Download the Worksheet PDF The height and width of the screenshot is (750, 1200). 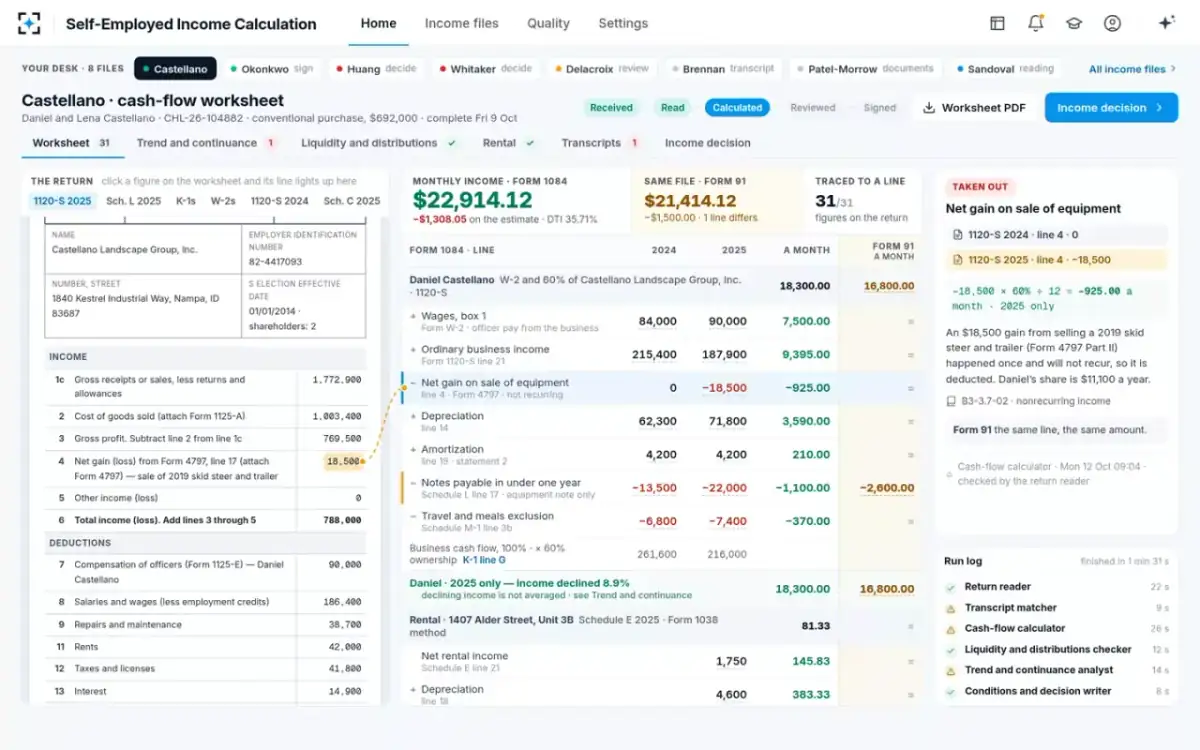(974, 107)
